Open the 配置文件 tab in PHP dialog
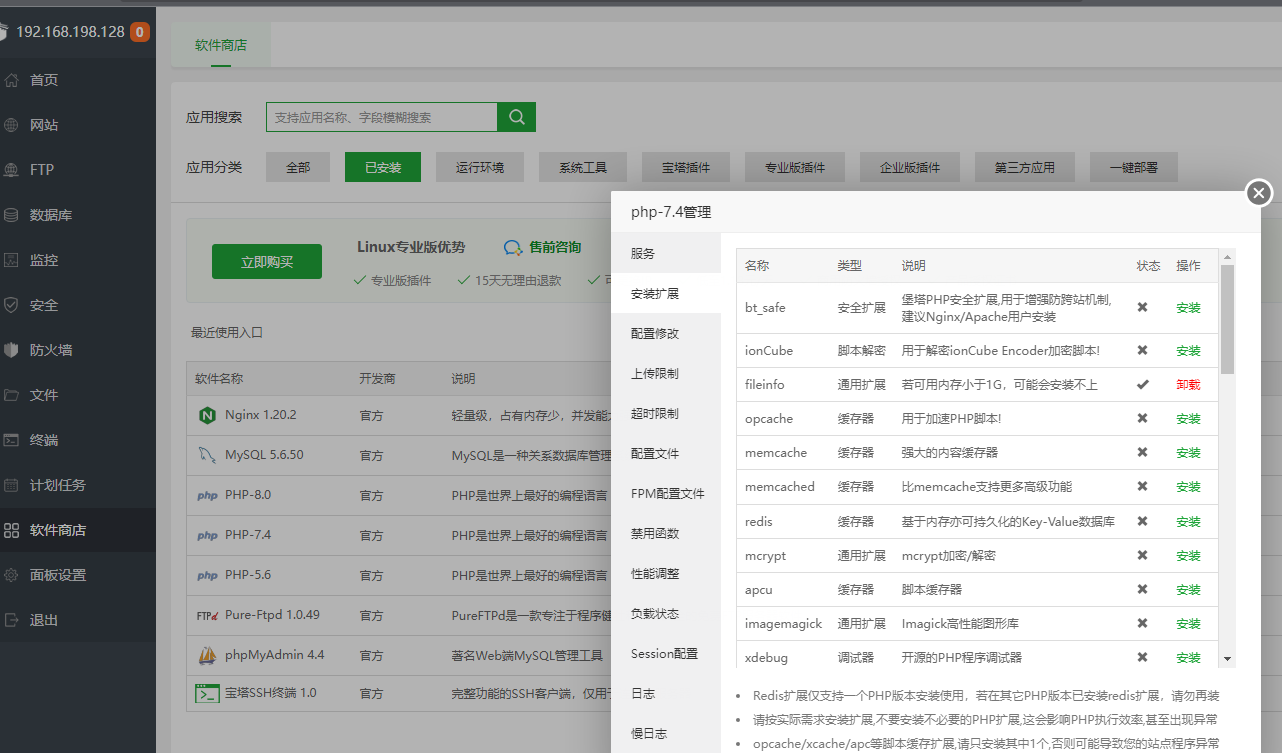The width and height of the screenshot is (1282, 753). (x=666, y=453)
